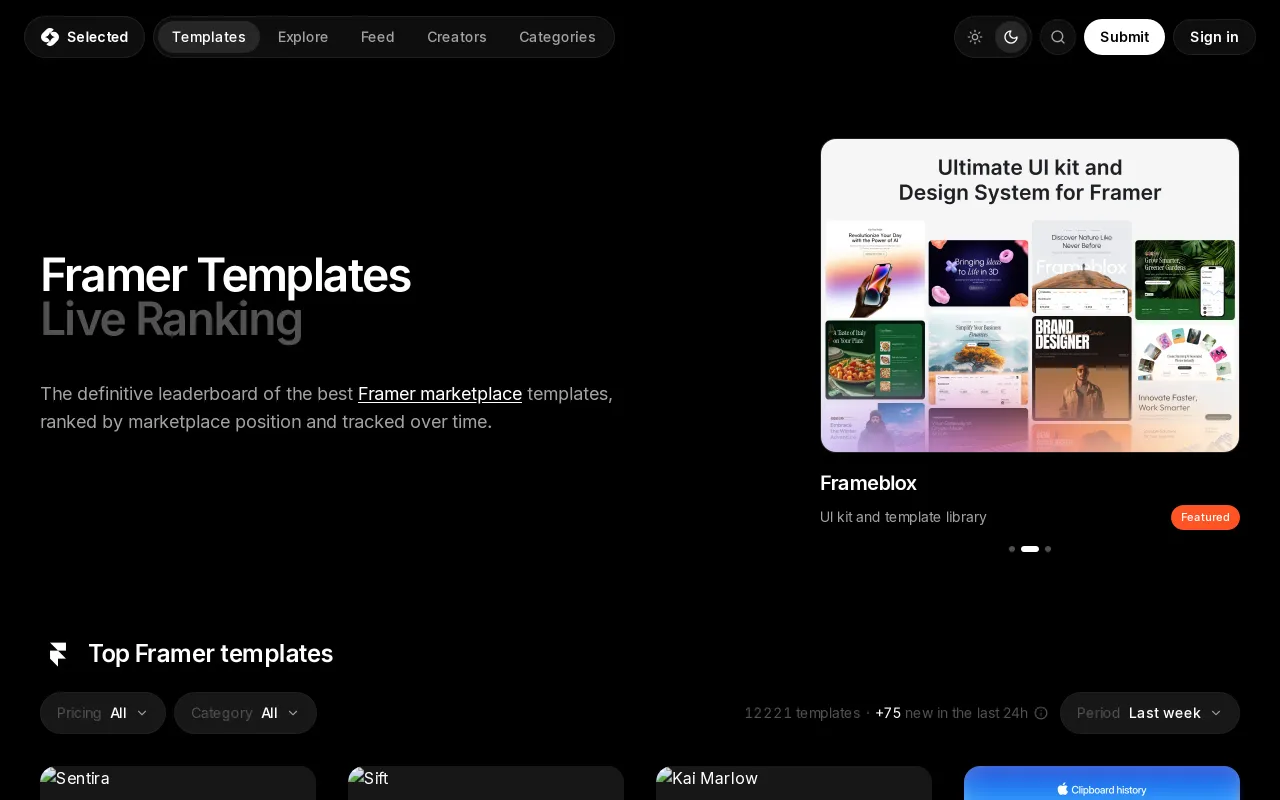The height and width of the screenshot is (800, 1280).
Task: Open the Templates tab
Action: [x=209, y=37]
